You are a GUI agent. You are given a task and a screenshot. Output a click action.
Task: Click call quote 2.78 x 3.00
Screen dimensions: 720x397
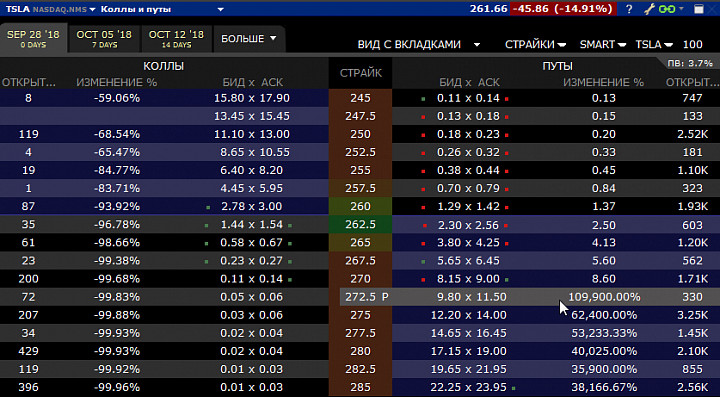pyautogui.click(x=252, y=206)
